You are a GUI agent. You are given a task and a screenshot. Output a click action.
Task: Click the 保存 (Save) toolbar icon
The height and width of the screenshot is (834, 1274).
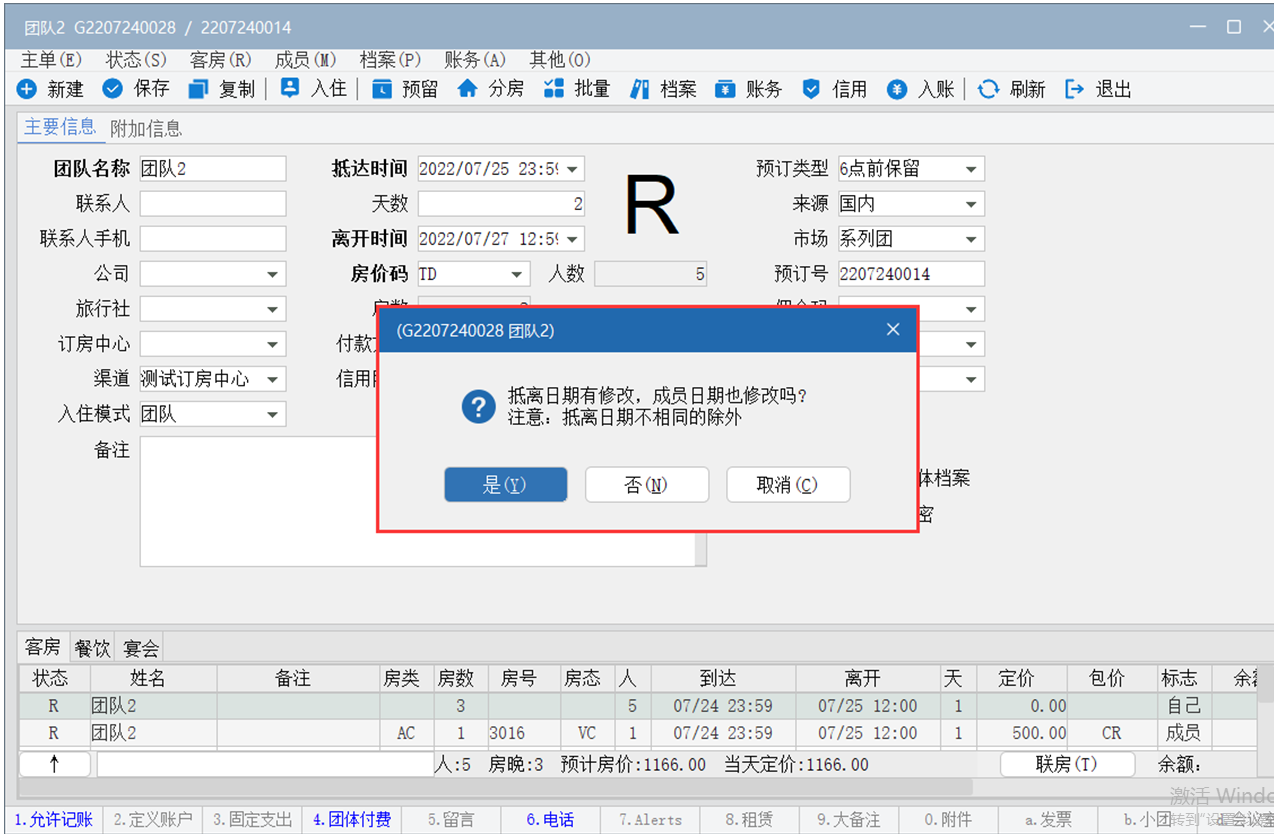(113, 89)
